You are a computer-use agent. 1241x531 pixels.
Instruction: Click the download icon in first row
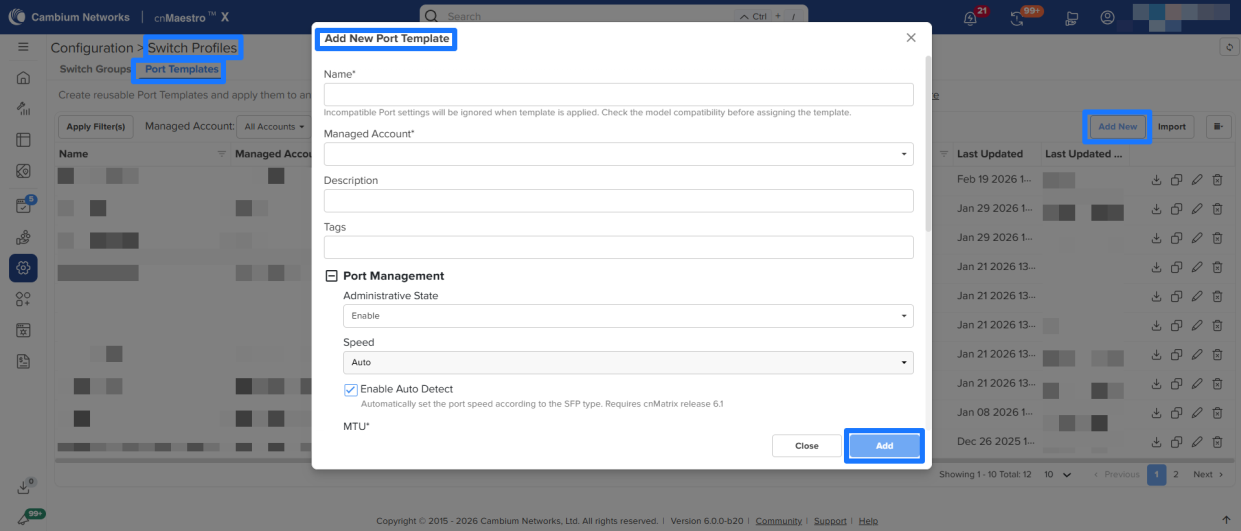pos(1156,180)
